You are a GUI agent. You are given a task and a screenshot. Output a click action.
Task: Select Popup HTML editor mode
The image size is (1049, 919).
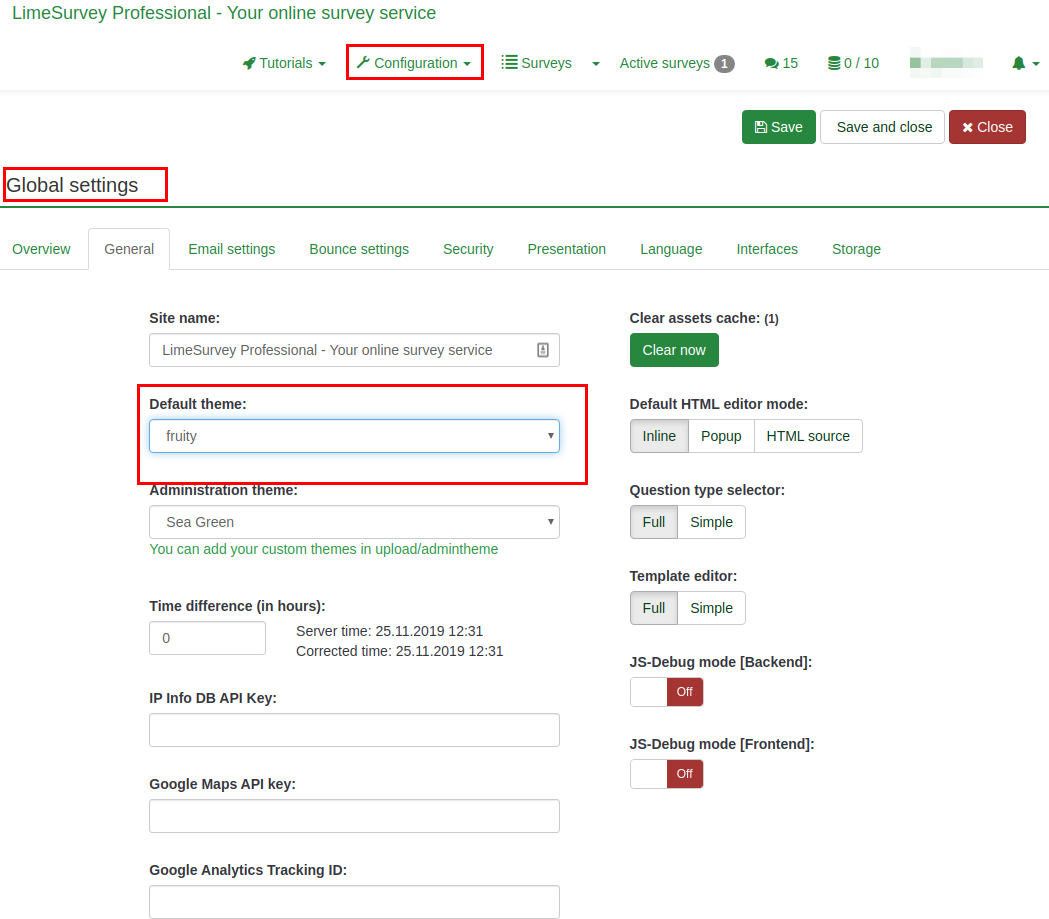point(721,436)
